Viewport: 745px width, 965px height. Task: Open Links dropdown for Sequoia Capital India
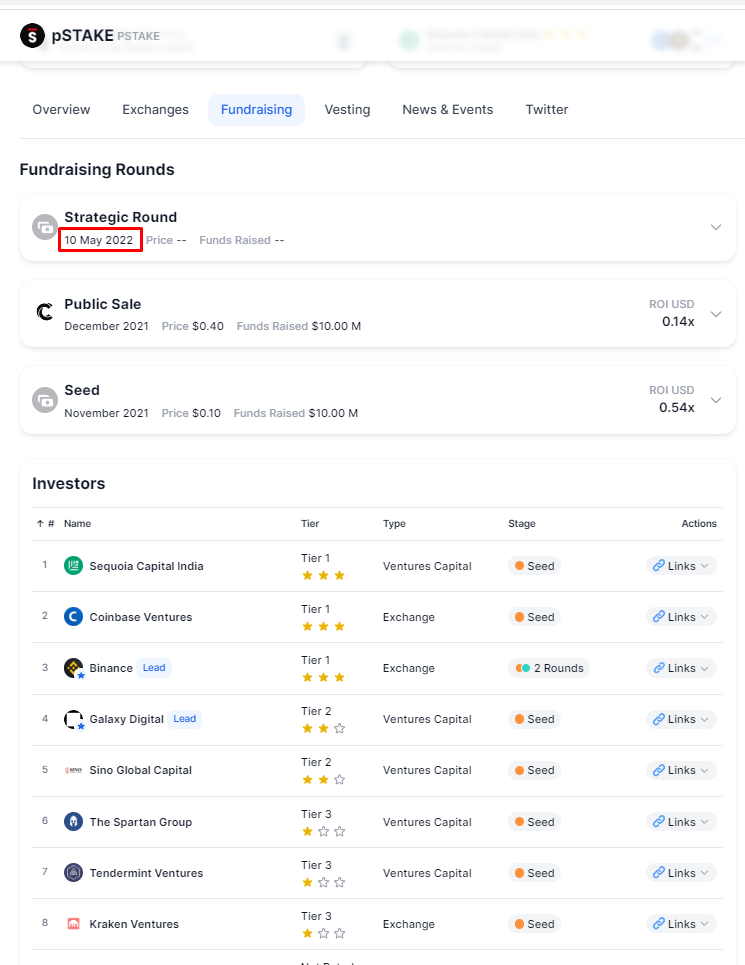click(x=681, y=566)
